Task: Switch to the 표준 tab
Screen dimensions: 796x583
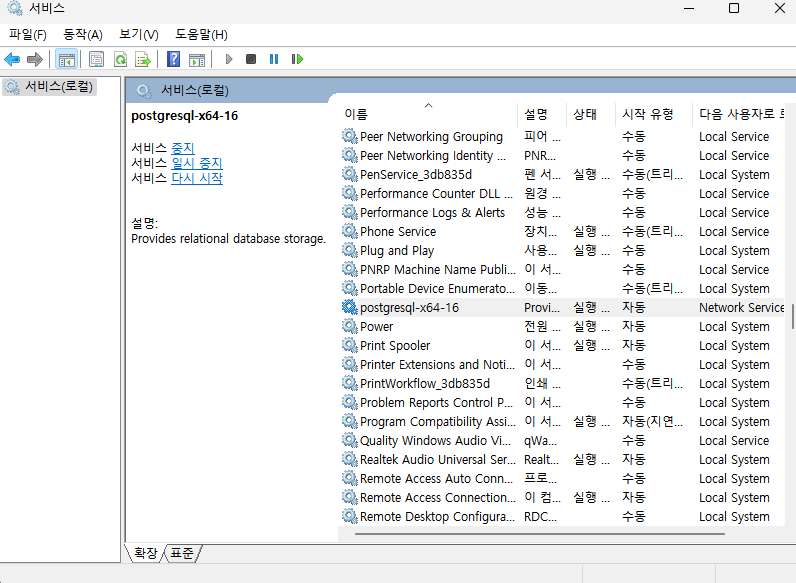Action: 182,553
